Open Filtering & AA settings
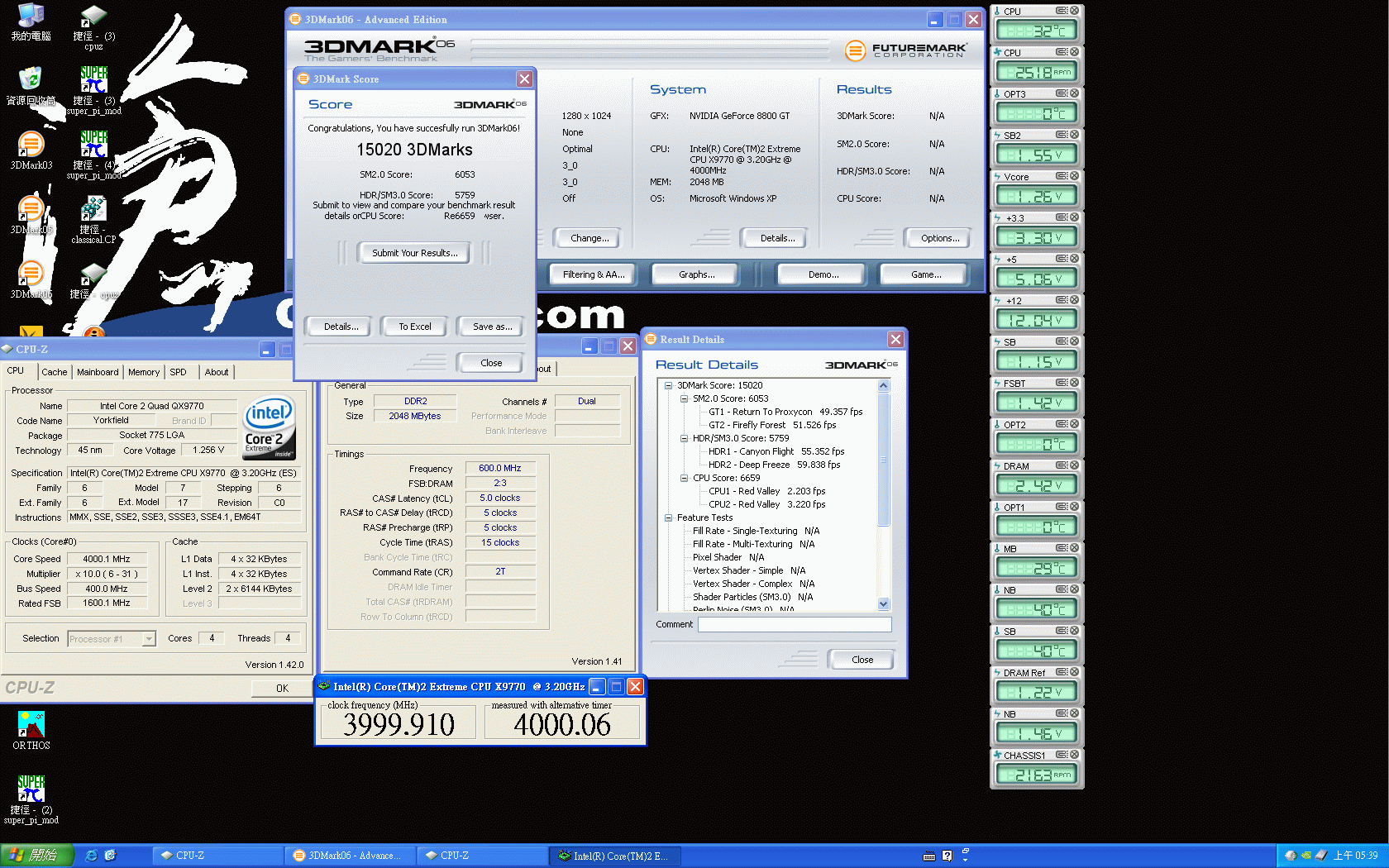 click(593, 274)
